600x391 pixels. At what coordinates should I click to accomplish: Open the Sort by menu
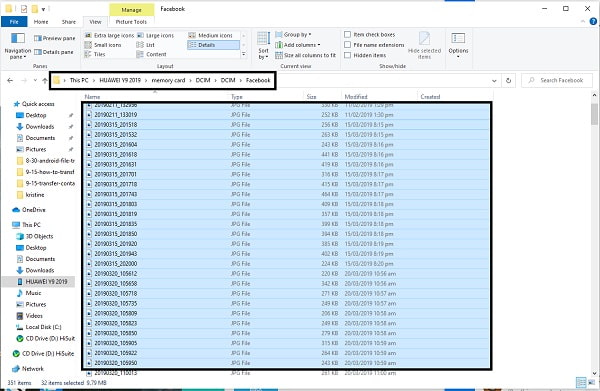click(x=263, y=46)
